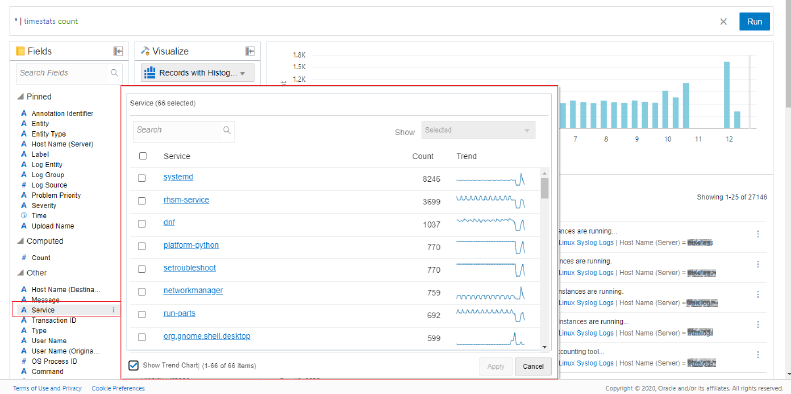Check the networkmanager checkbox
This screenshot has height=394, width=791.
tap(142, 292)
